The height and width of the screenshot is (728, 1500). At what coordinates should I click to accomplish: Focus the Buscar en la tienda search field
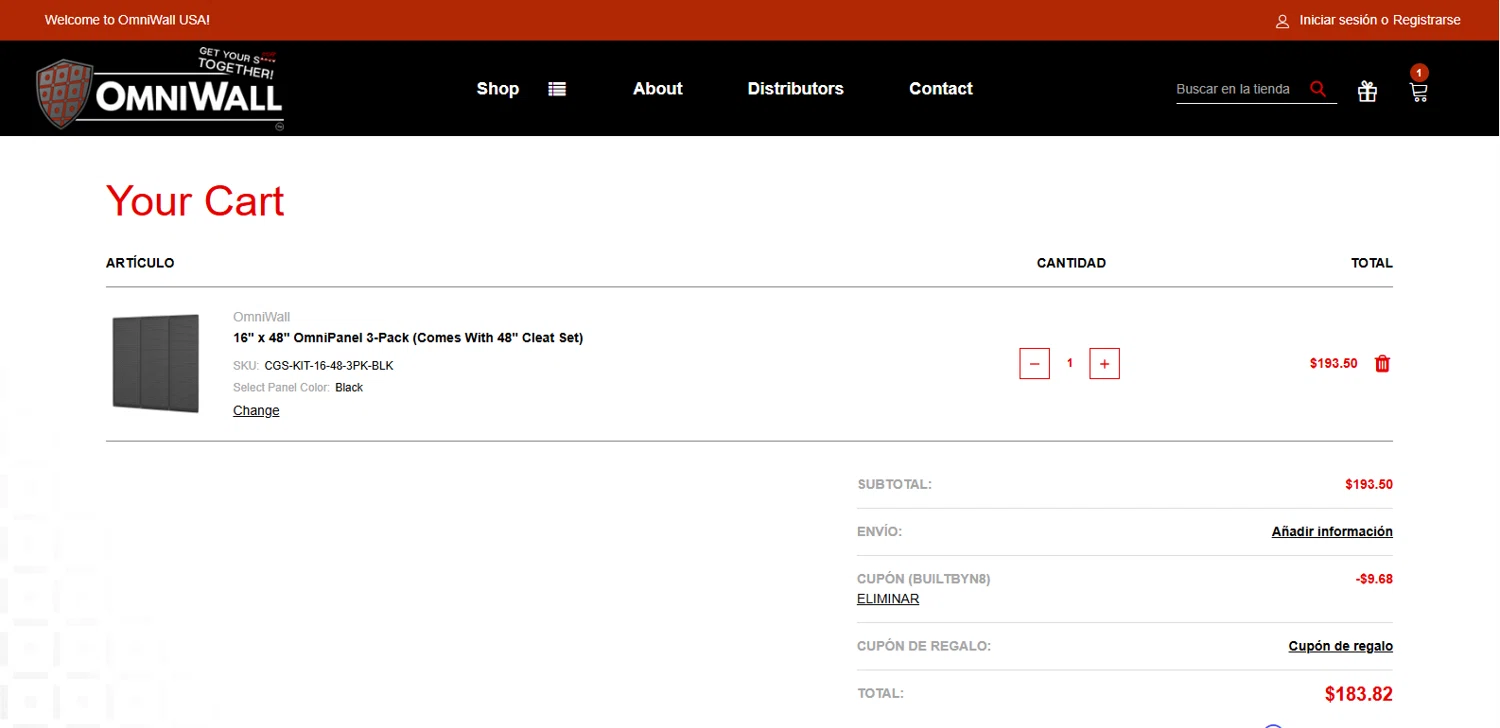pyautogui.click(x=1240, y=89)
